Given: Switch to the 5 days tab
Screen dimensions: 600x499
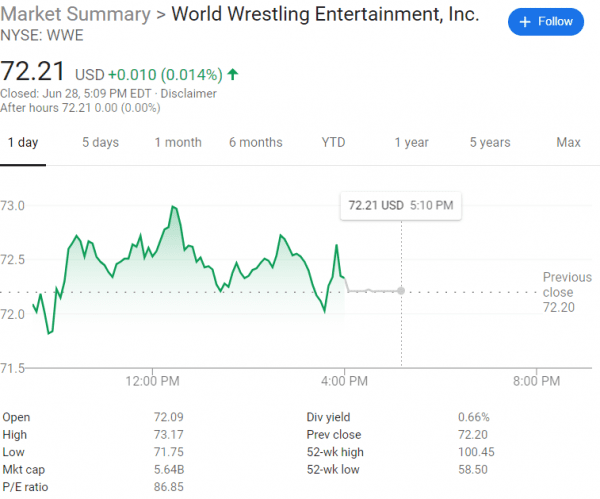Looking at the screenshot, I should point(100,143).
